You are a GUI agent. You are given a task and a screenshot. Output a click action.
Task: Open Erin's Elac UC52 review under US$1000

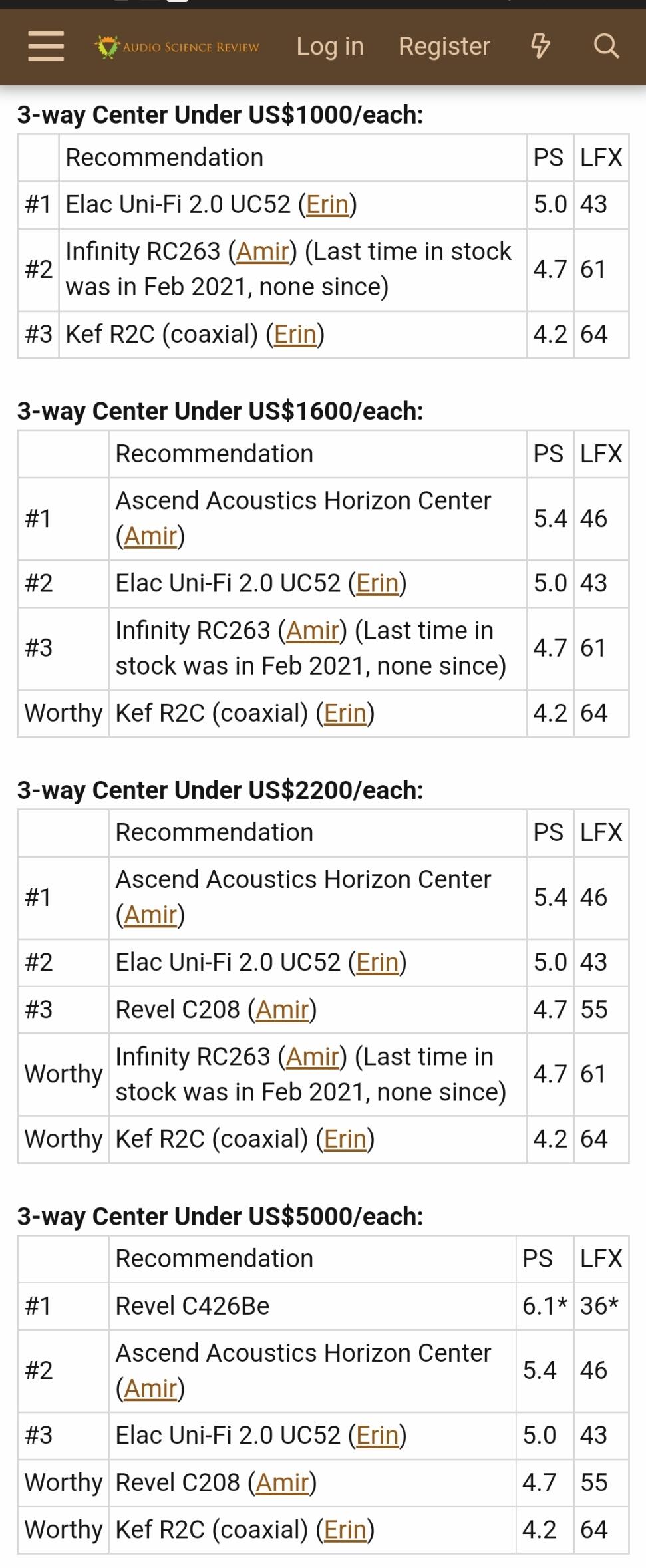tap(327, 204)
